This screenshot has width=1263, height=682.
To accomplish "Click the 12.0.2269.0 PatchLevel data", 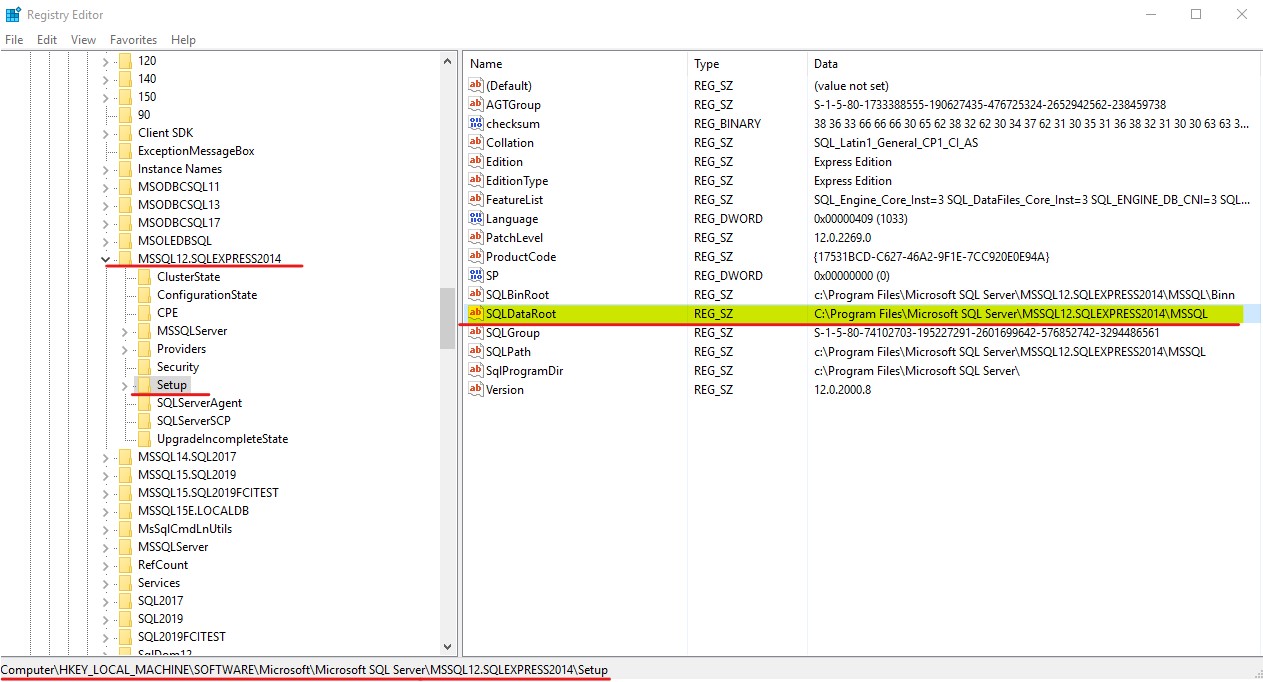I will tap(843, 238).
